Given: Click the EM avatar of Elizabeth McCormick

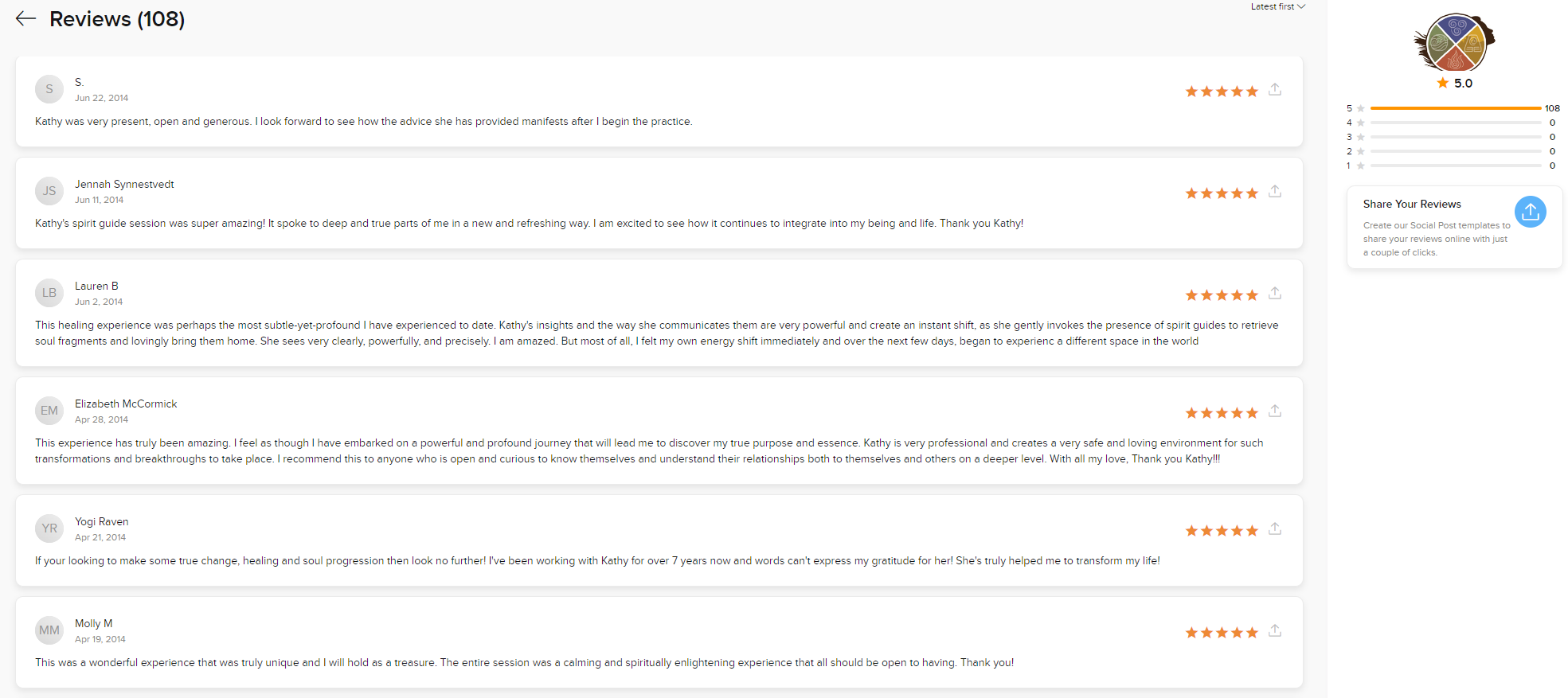Looking at the screenshot, I should (x=49, y=411).
